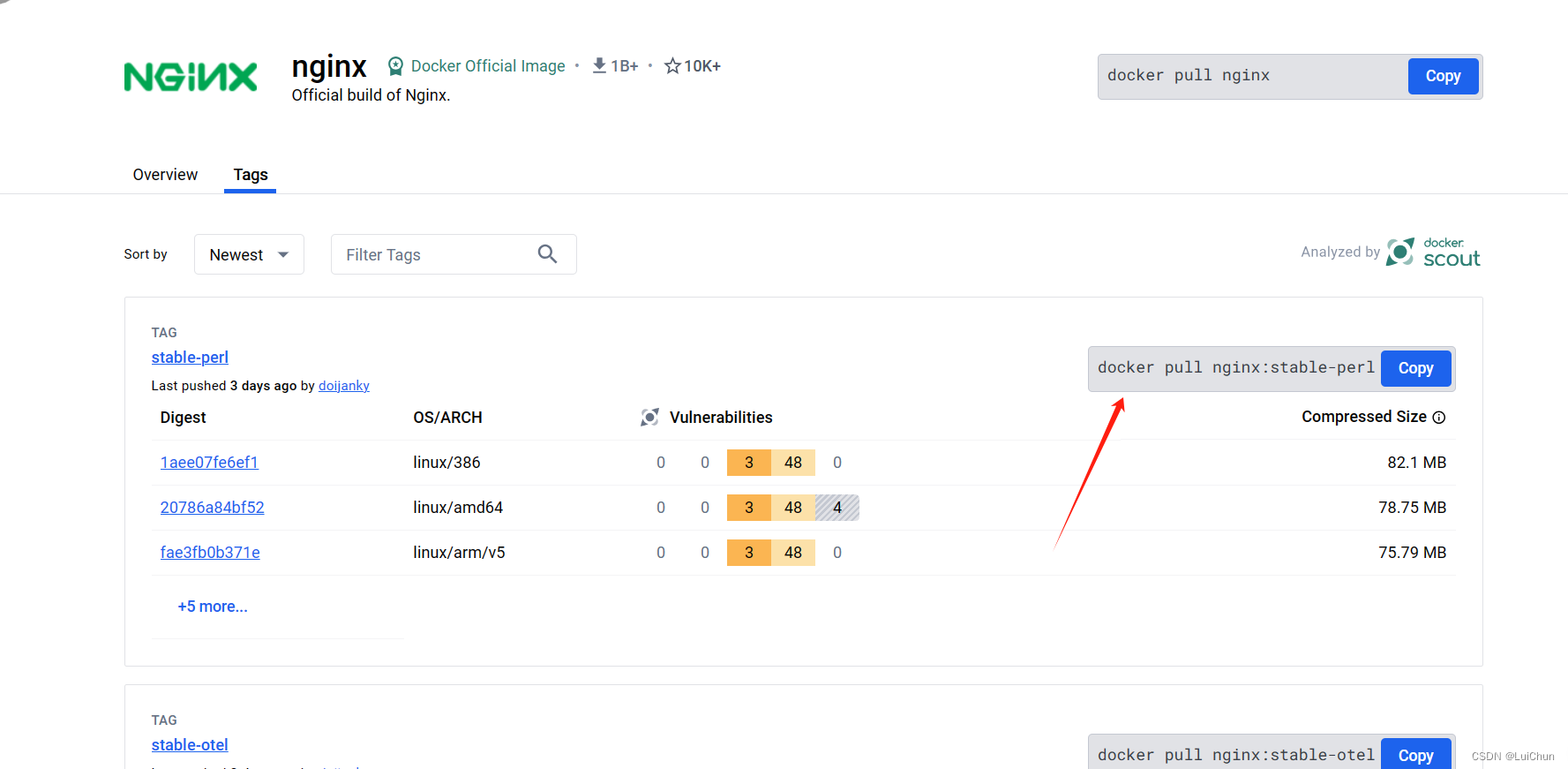The height and width of the screenshot is (769, 1568).
Task: Open the Sort by Newest dropdown
Action: coord(249,254)
